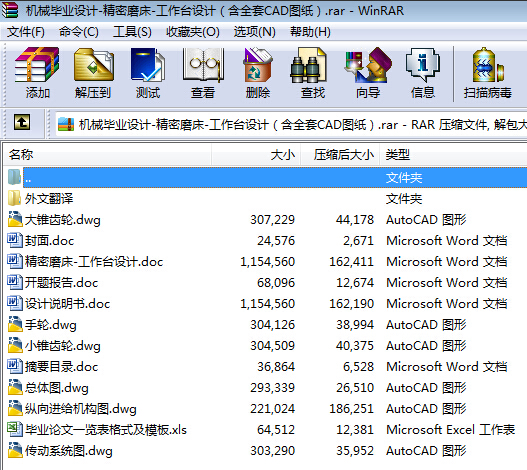Viewport: 527px width, 470px height.
Task: Click the archive path address field
Action: point(291,125)
